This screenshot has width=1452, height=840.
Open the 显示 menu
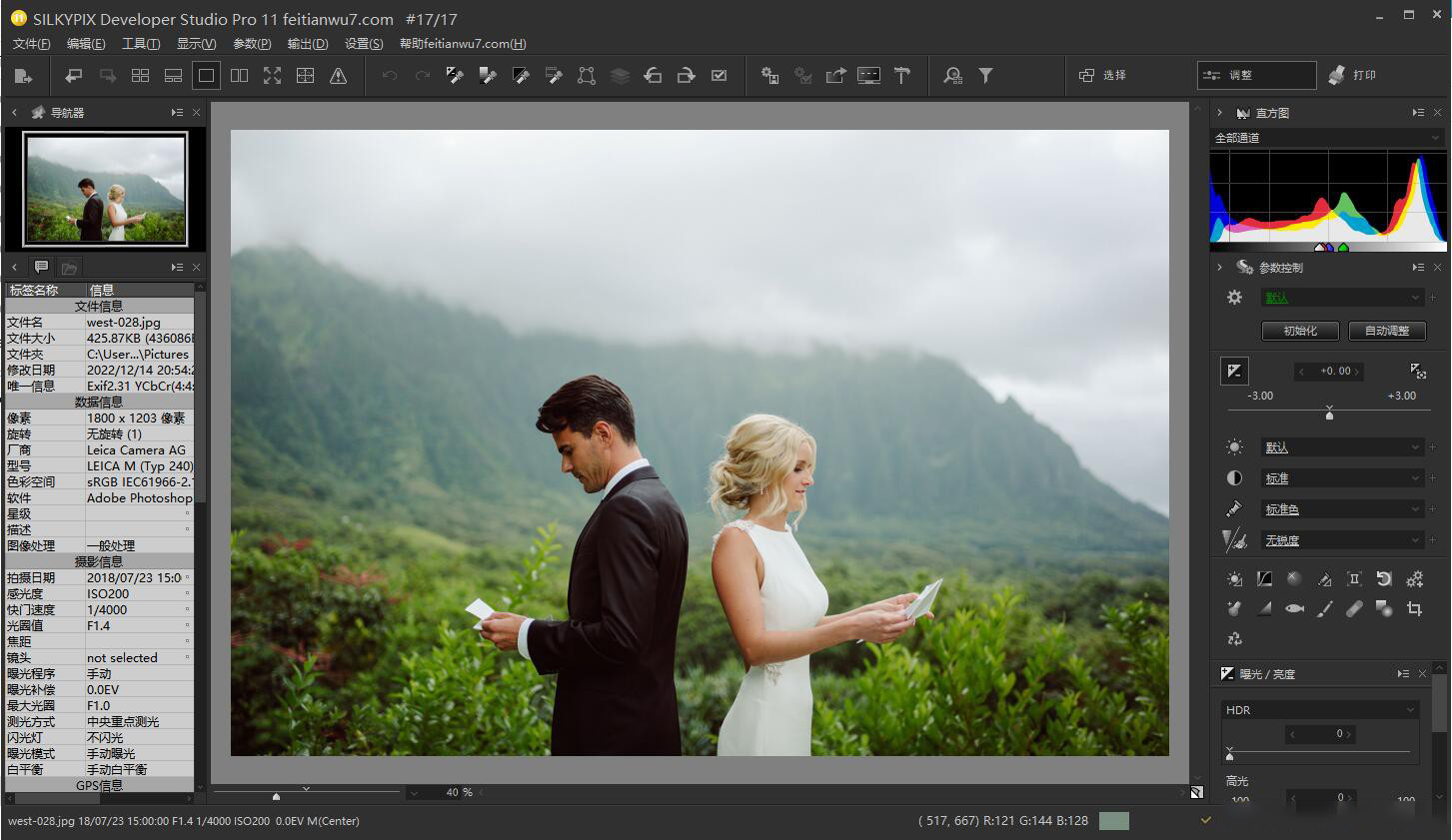coord(196,44)
